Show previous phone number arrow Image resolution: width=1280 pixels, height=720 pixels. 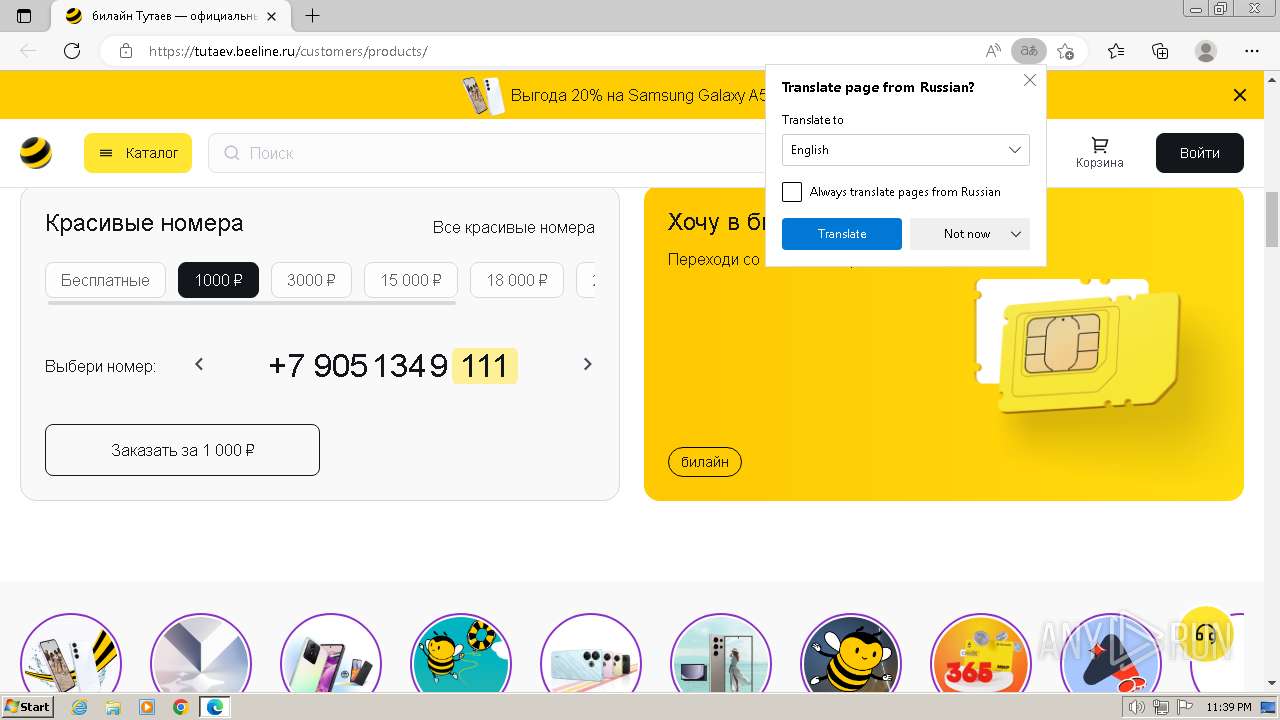199,365
